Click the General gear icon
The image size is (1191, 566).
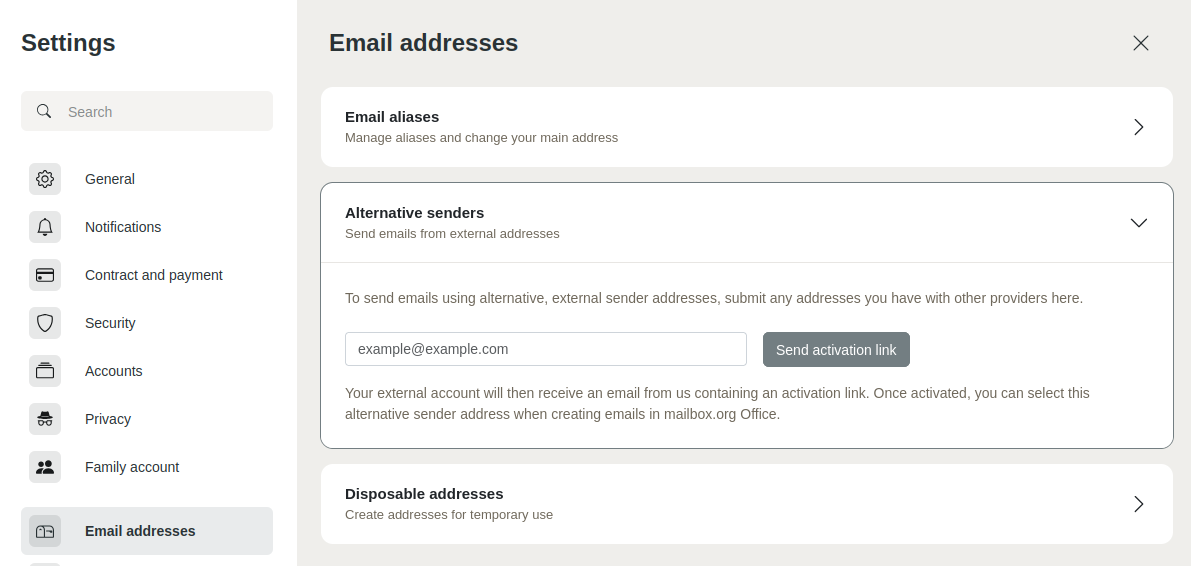pos(45,179)
